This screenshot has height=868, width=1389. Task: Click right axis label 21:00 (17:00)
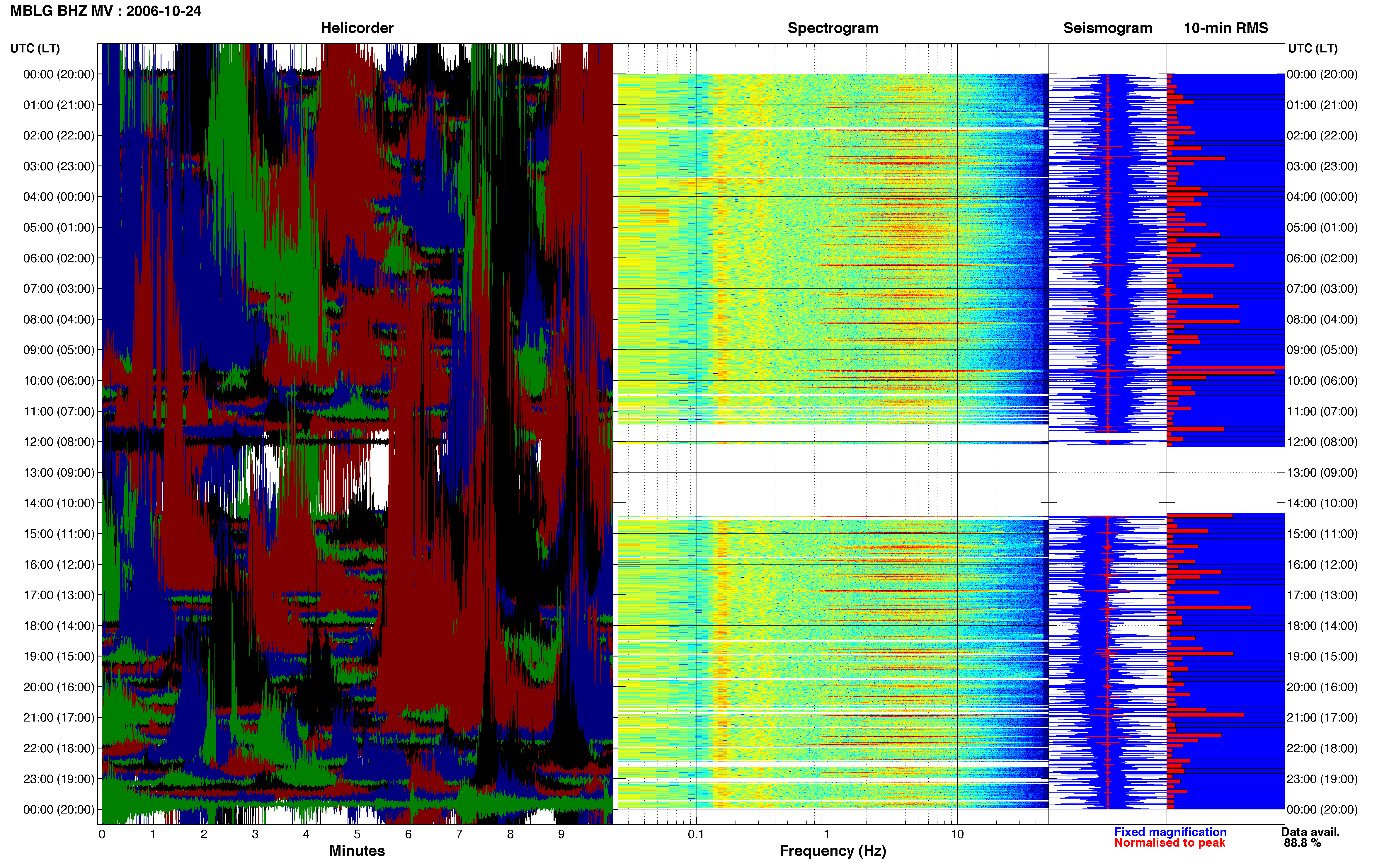click(x=1322, y=718)
